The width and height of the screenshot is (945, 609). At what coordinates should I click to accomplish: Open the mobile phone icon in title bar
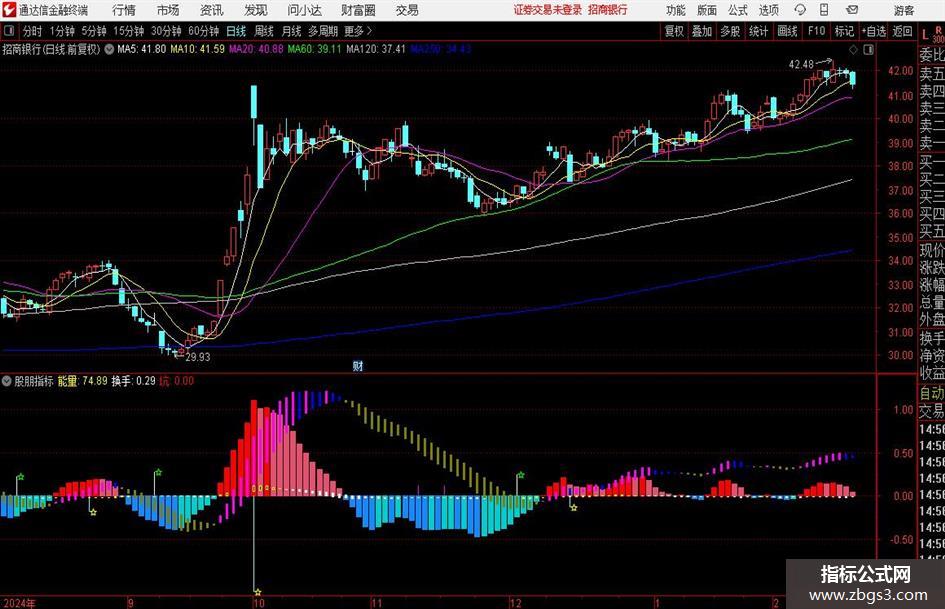pos(824,10)
